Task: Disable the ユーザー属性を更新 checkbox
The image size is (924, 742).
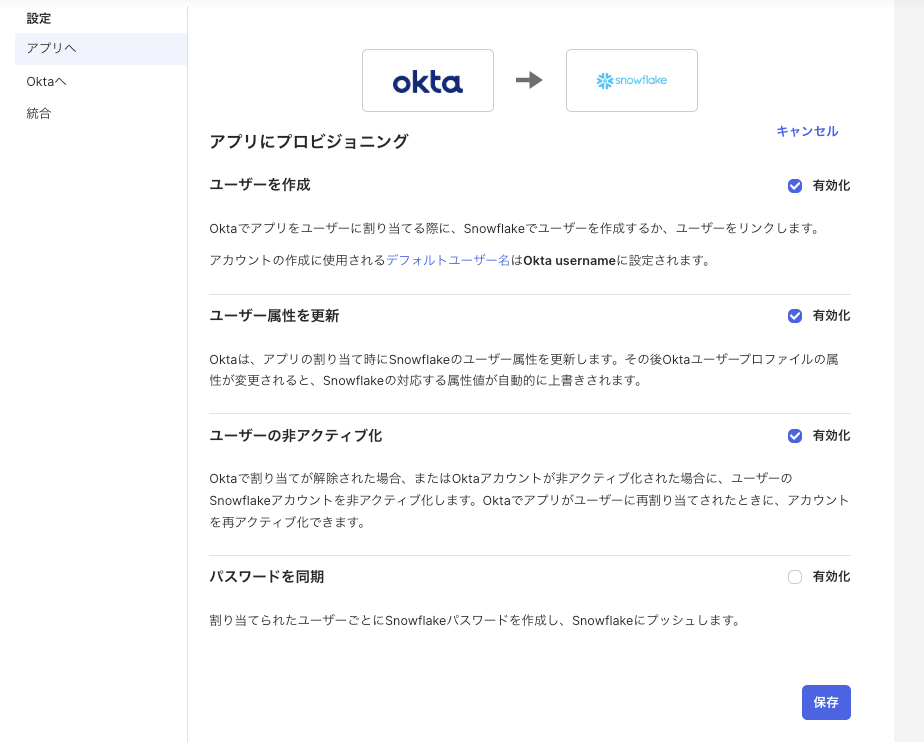Action: 795,316
